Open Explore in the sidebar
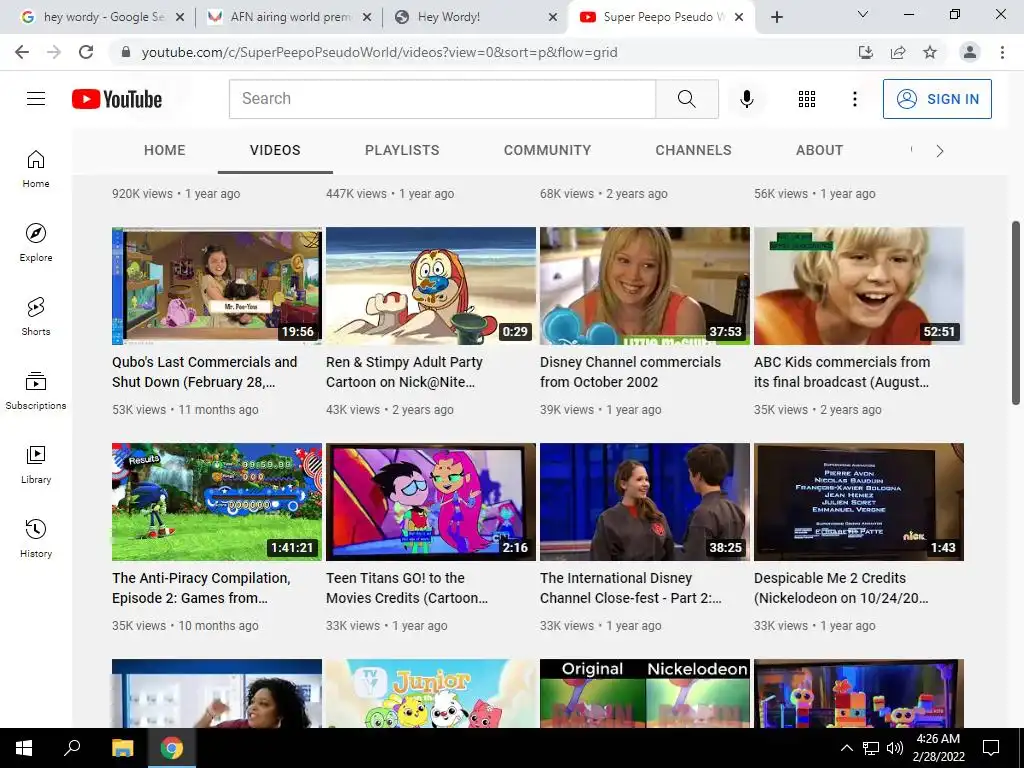 click(x=36, y=243)
